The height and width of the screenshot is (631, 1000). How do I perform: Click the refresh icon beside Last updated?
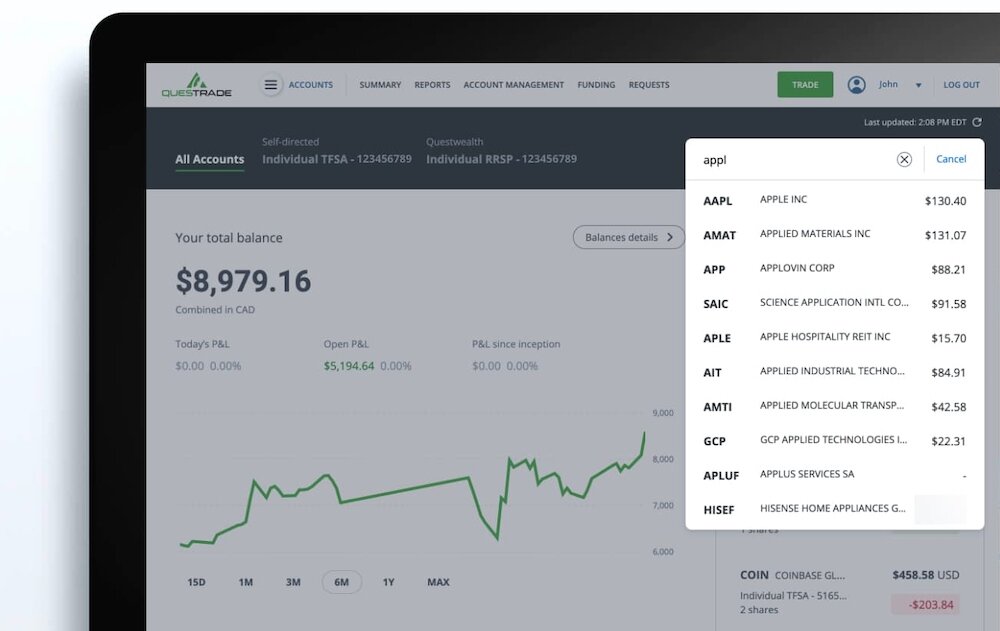click(x=977, y=122)
